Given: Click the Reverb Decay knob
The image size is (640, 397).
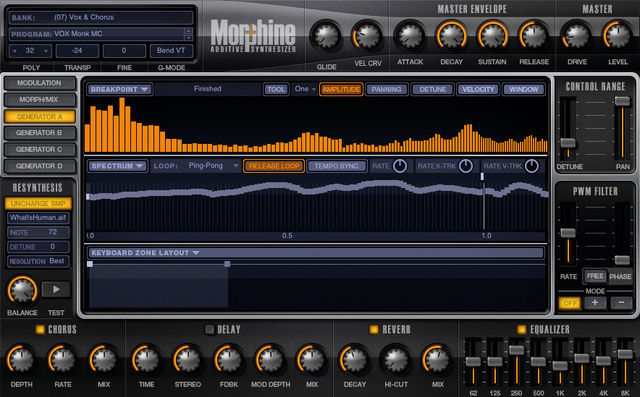Looking at the screenshot, I should point(354,359).
